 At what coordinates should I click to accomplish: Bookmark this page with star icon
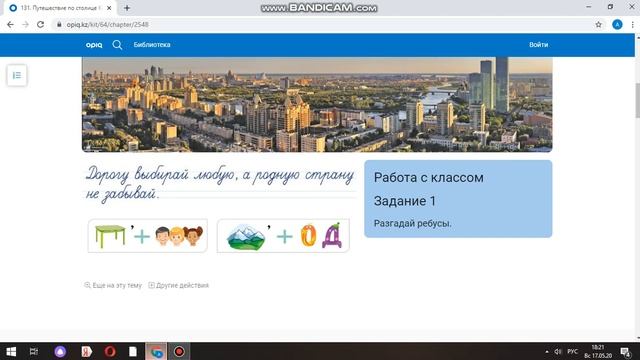point(598,24)
